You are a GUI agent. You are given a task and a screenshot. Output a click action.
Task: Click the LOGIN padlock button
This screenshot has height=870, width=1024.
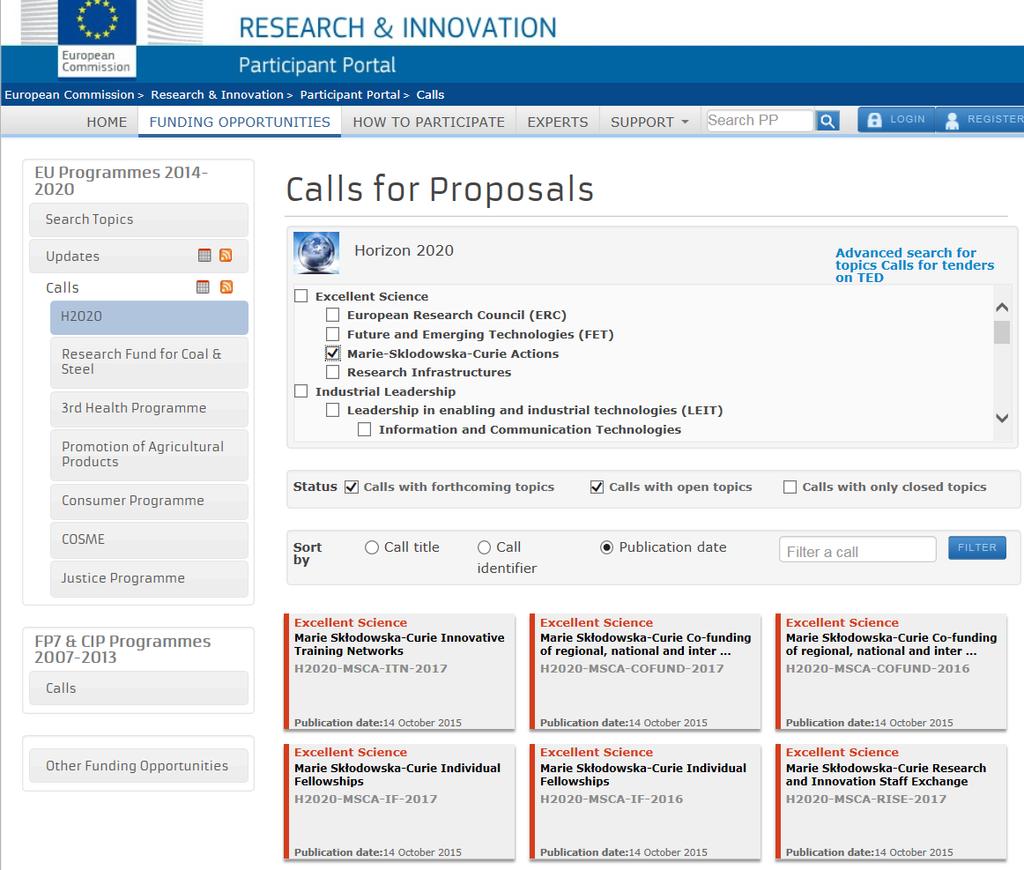coord(896,120)
